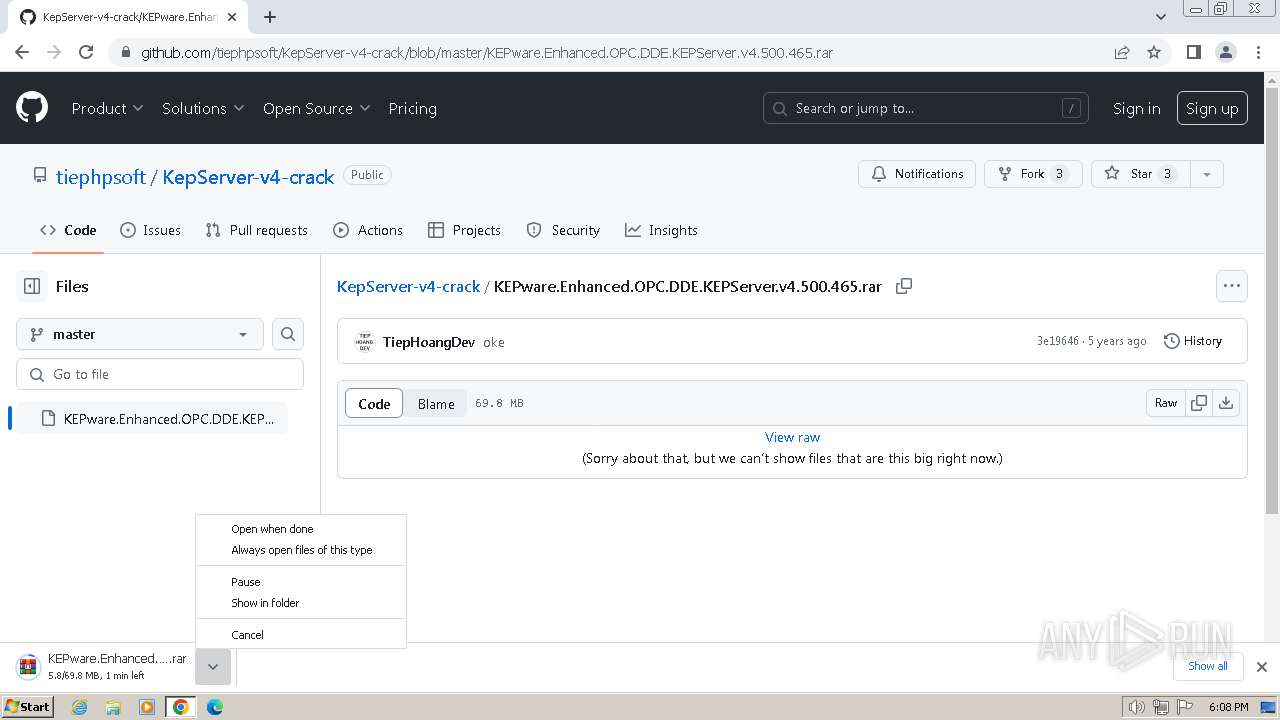Open the tab search chevron in title bar
The image size is (1280, 720).
[1161, 16]
